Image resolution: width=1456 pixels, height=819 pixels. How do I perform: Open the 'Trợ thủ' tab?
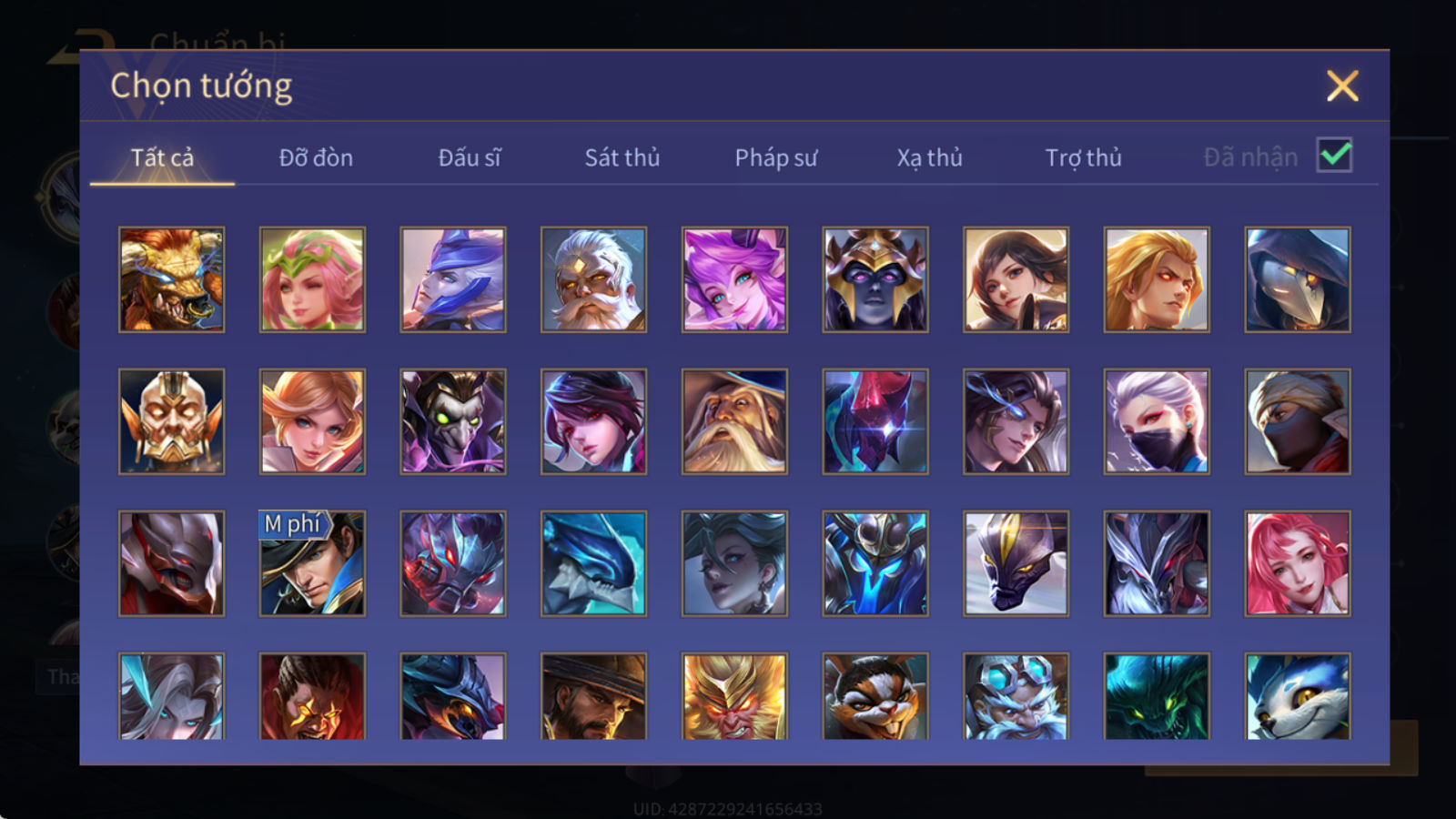(x=1083, y=157)
